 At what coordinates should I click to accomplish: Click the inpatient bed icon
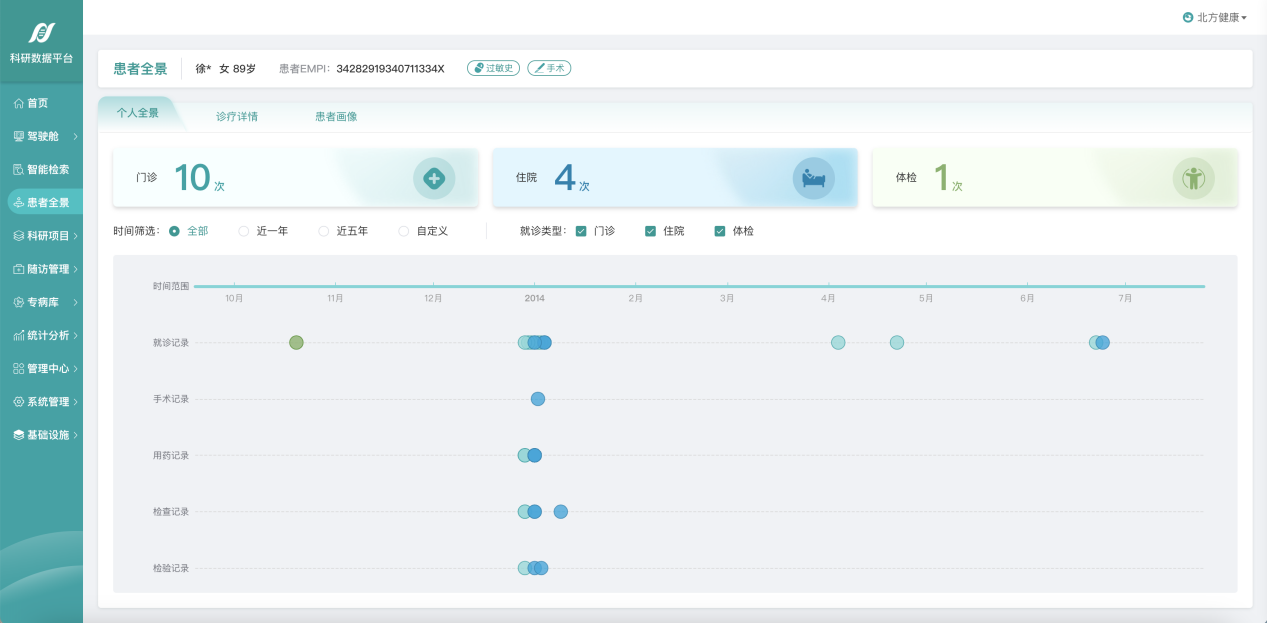(813, 179)
